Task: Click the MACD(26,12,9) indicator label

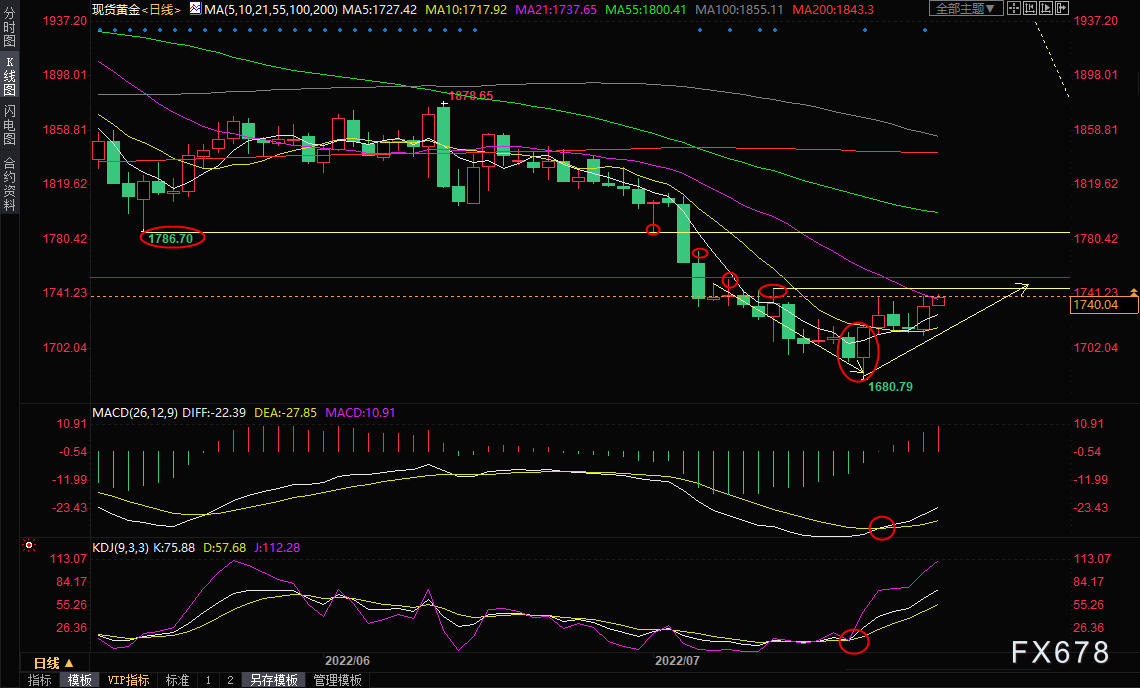Action: (135, 412)
